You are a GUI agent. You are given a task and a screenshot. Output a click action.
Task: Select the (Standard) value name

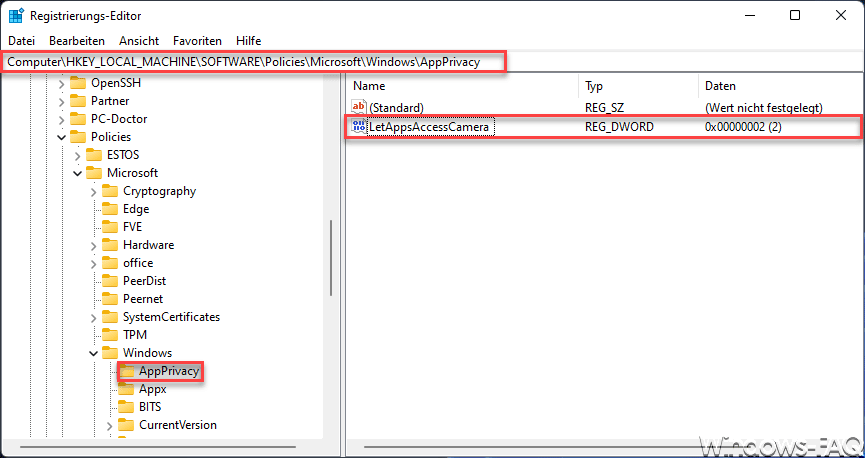(x=396, y=108)
